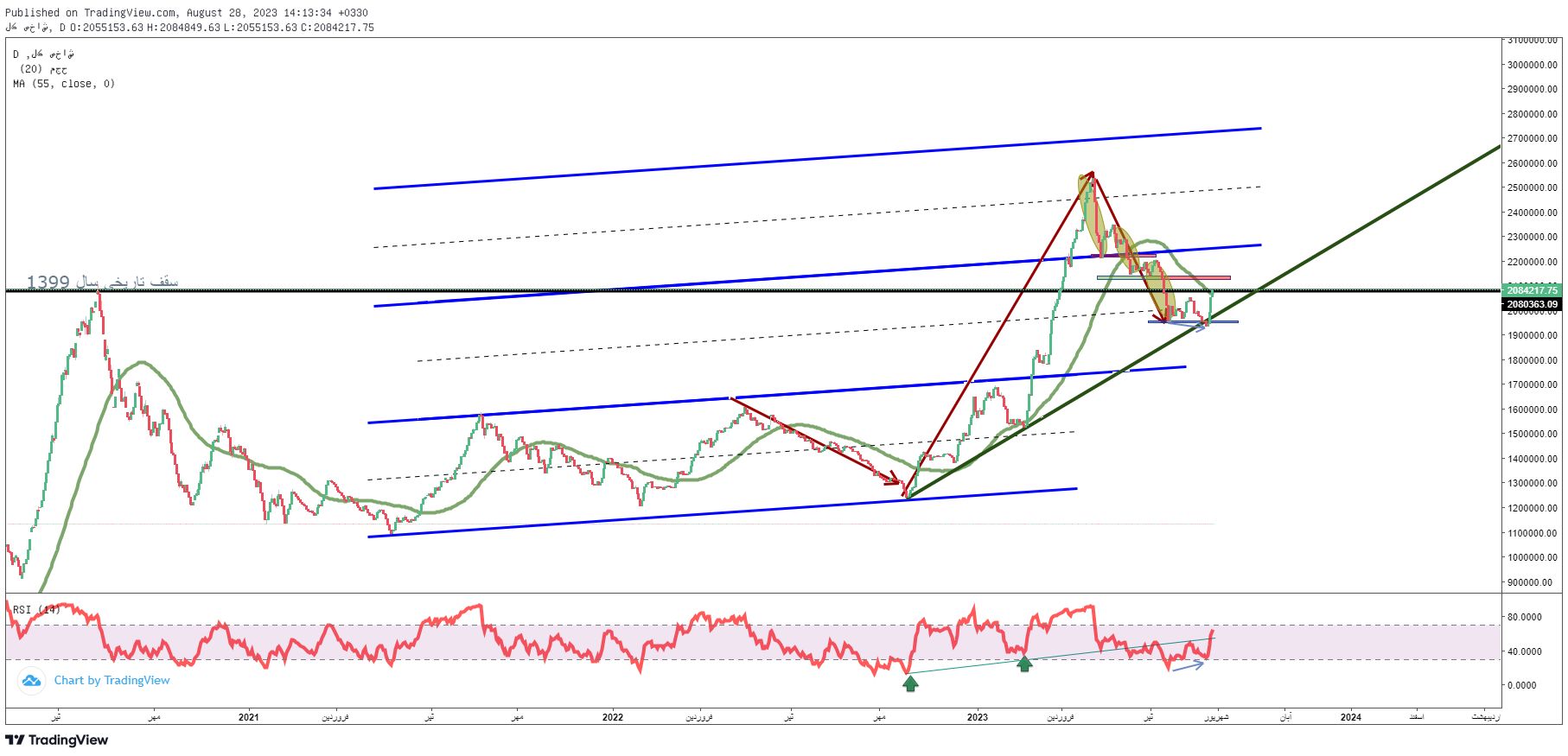The image size is (1568, 756).
Task: Click the second green arrow marker on RSI trendline
Action: point(1024,664)
